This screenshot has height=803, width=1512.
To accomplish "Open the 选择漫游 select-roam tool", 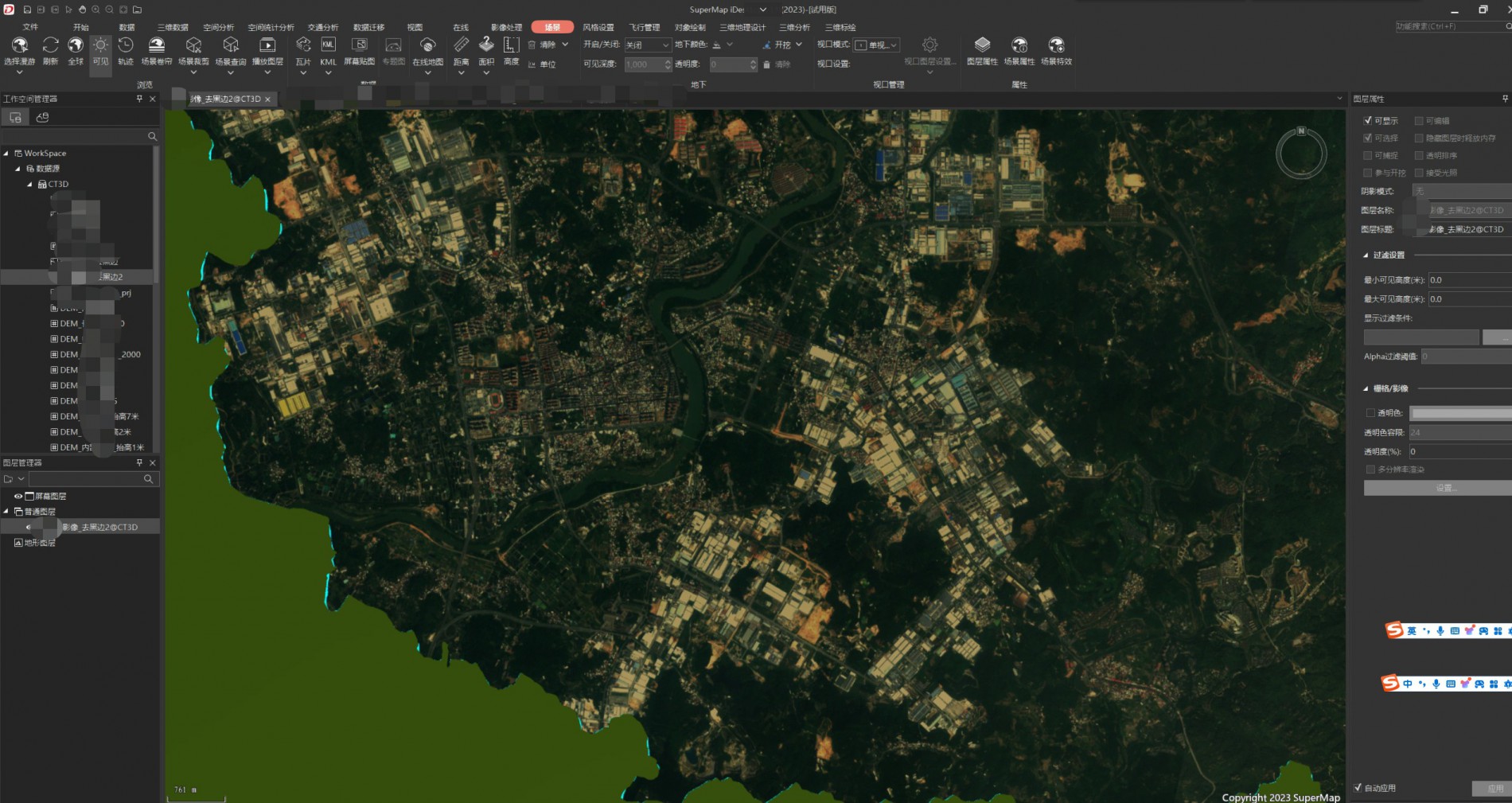I will tap(19, 52).
